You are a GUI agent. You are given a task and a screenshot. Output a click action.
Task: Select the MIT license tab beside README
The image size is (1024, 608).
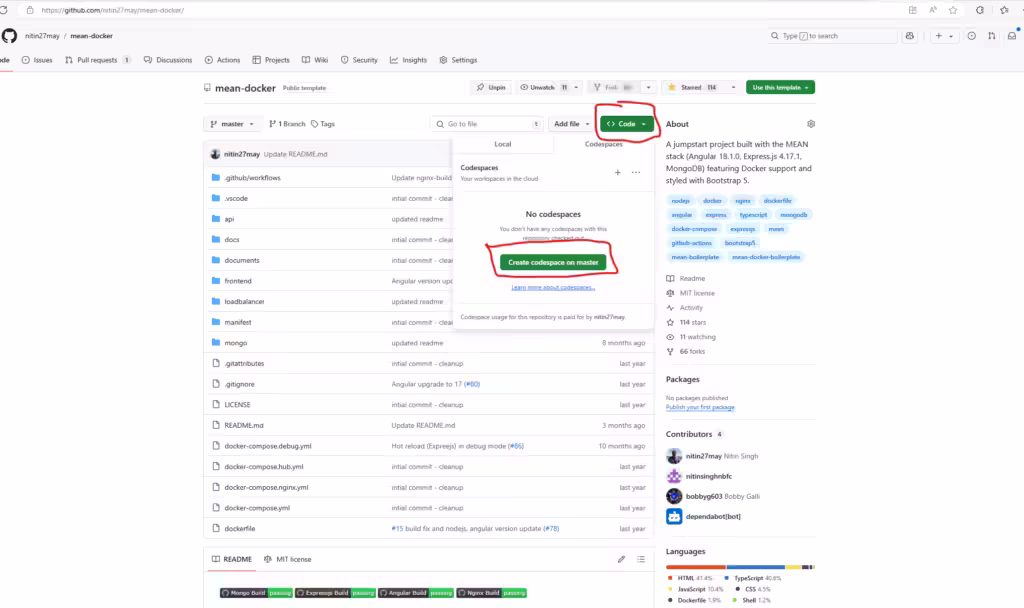coord(287,559)
